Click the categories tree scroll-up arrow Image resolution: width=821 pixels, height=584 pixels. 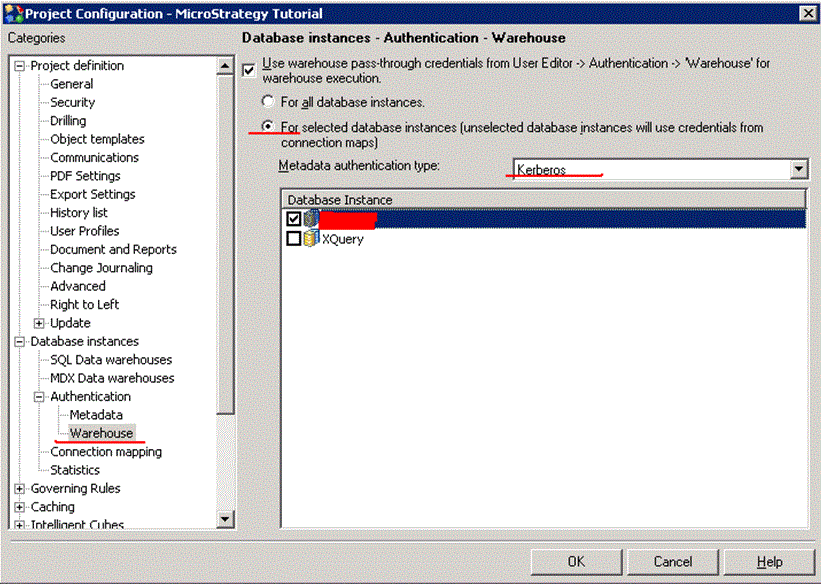point(225,66)
